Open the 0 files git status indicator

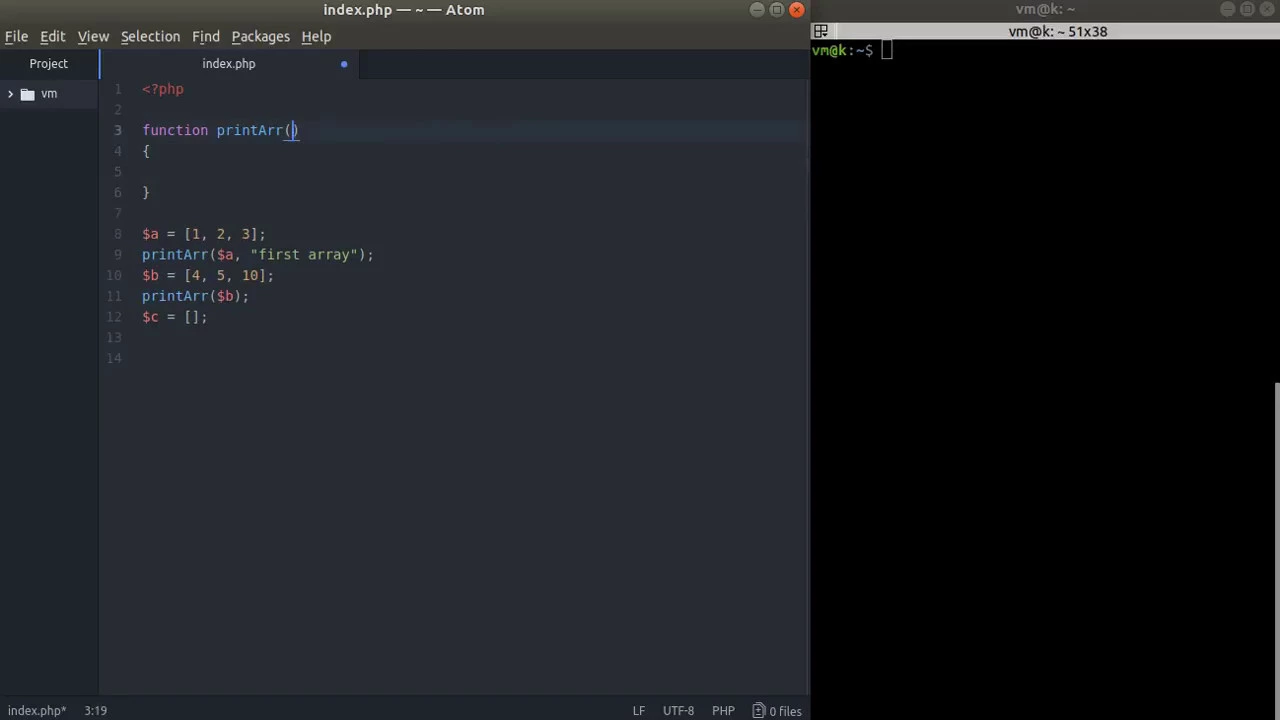coord(778,711)
